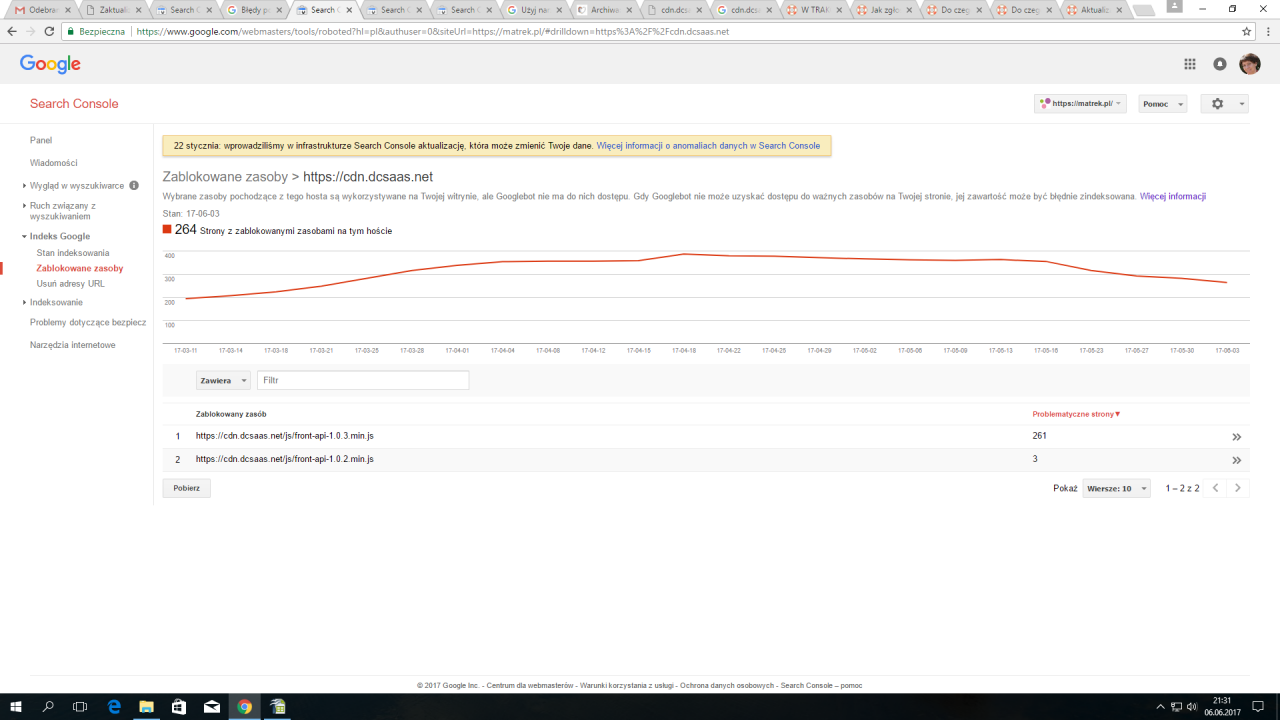Screen dimensions: 1280x720
Task: Open Centrum dla webmasterów footer link
Action: [530, 686]
